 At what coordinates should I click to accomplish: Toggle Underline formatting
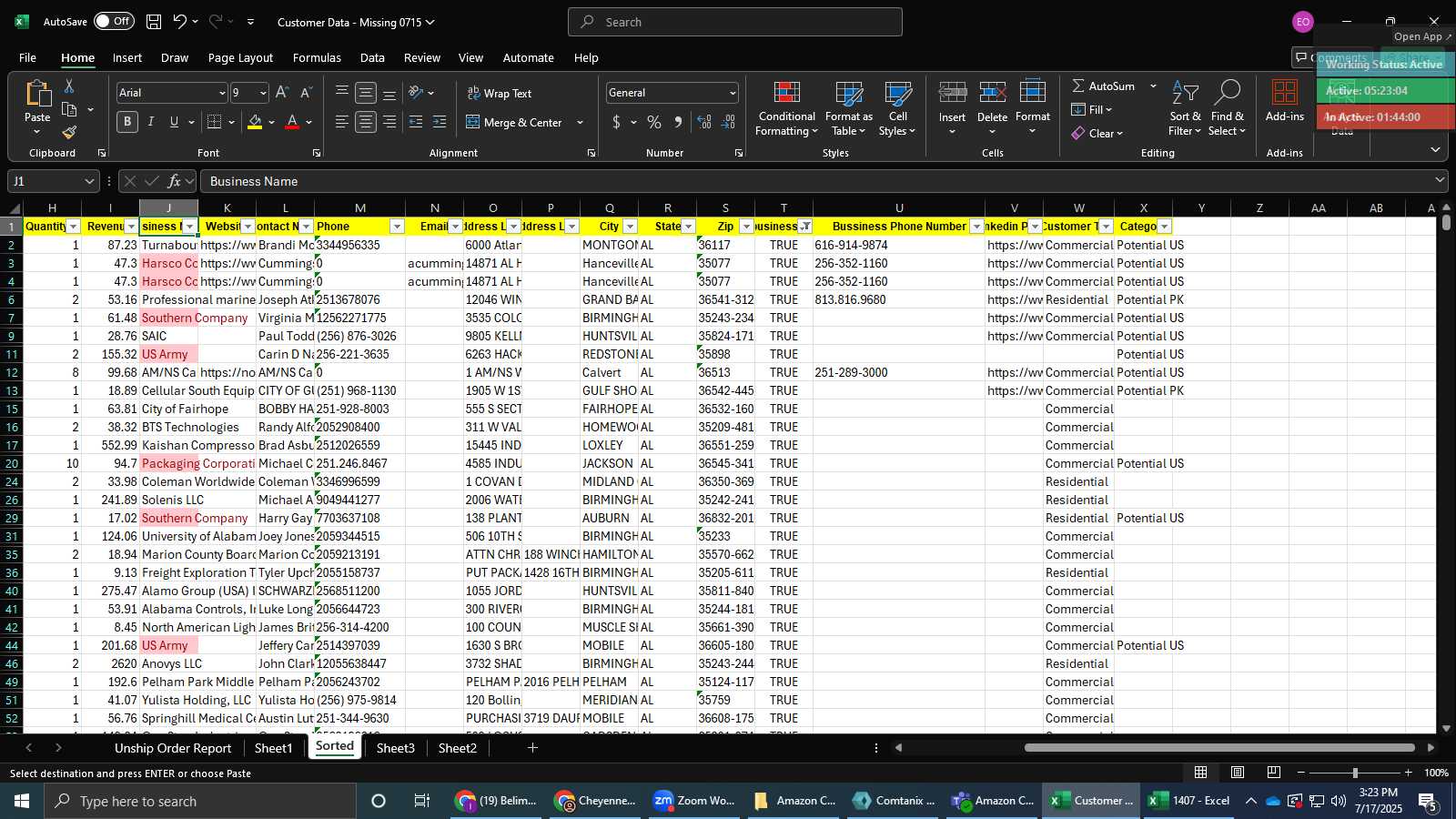tap(174, 122)
